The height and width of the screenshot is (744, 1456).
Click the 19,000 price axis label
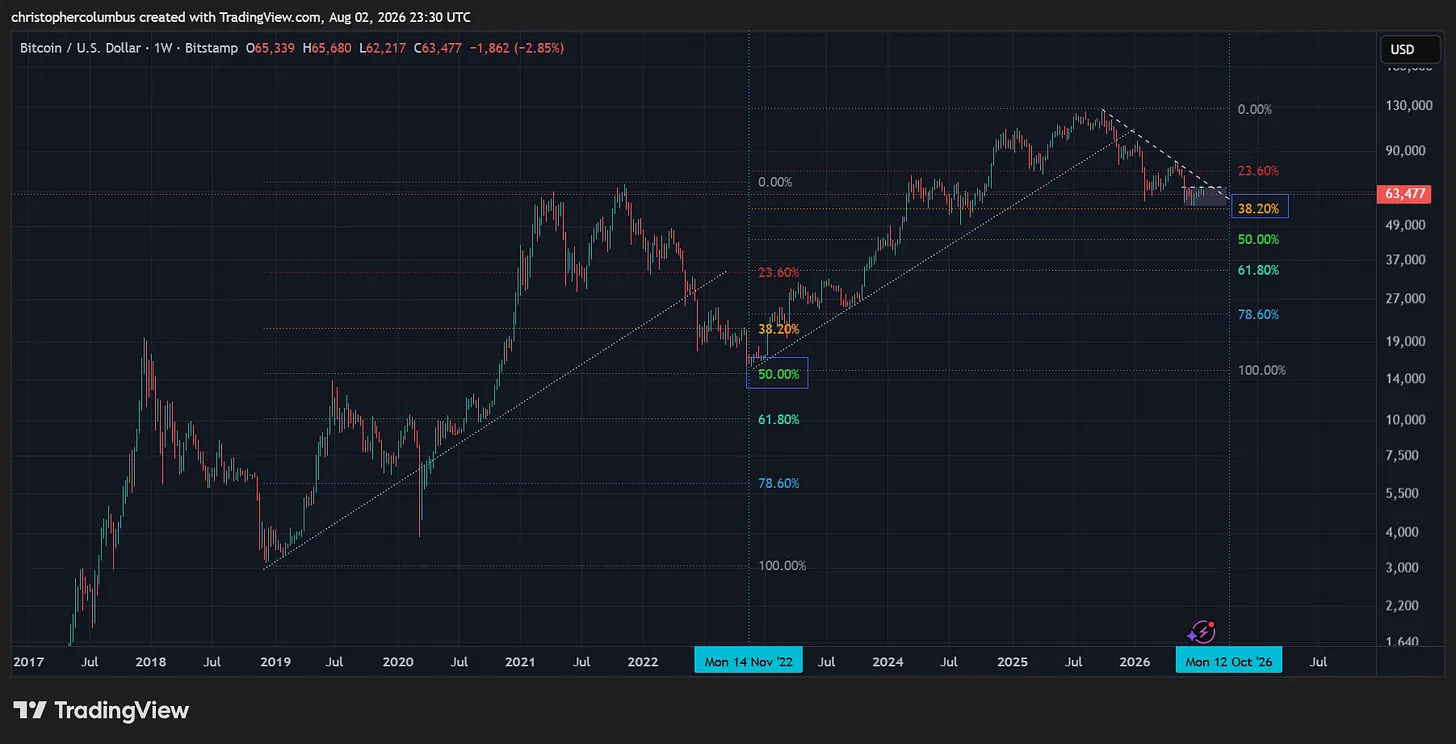(x=1405, y=342)
